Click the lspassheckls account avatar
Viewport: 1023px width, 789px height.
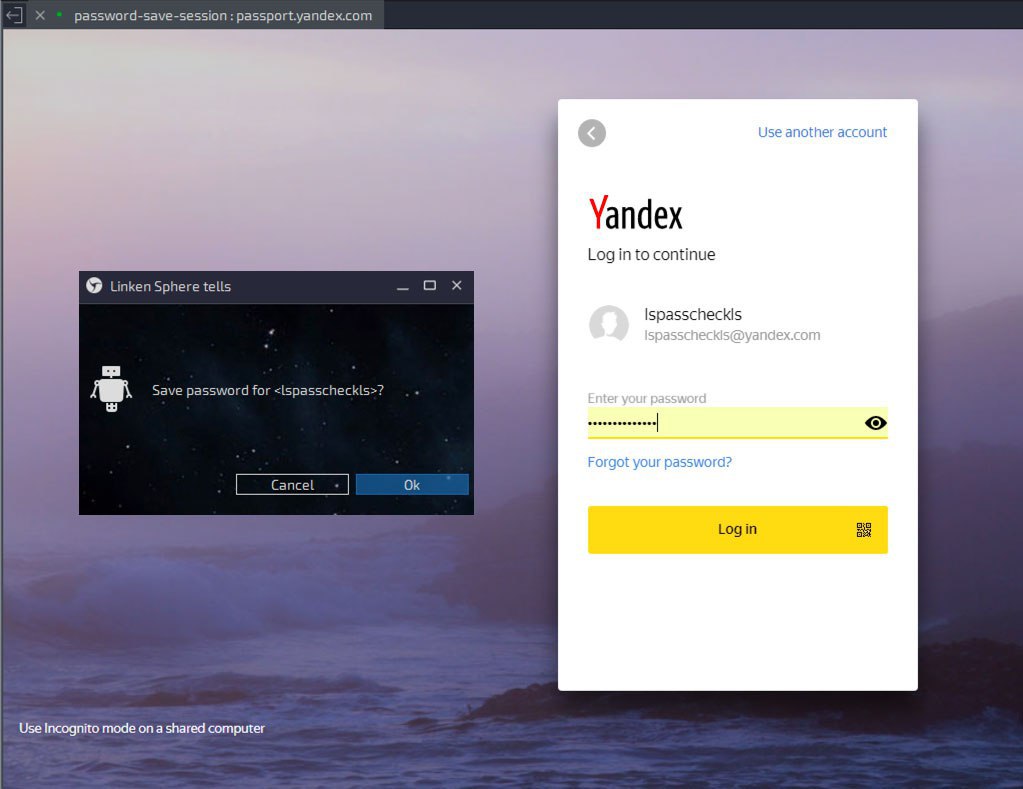click(x=609, y=324)
